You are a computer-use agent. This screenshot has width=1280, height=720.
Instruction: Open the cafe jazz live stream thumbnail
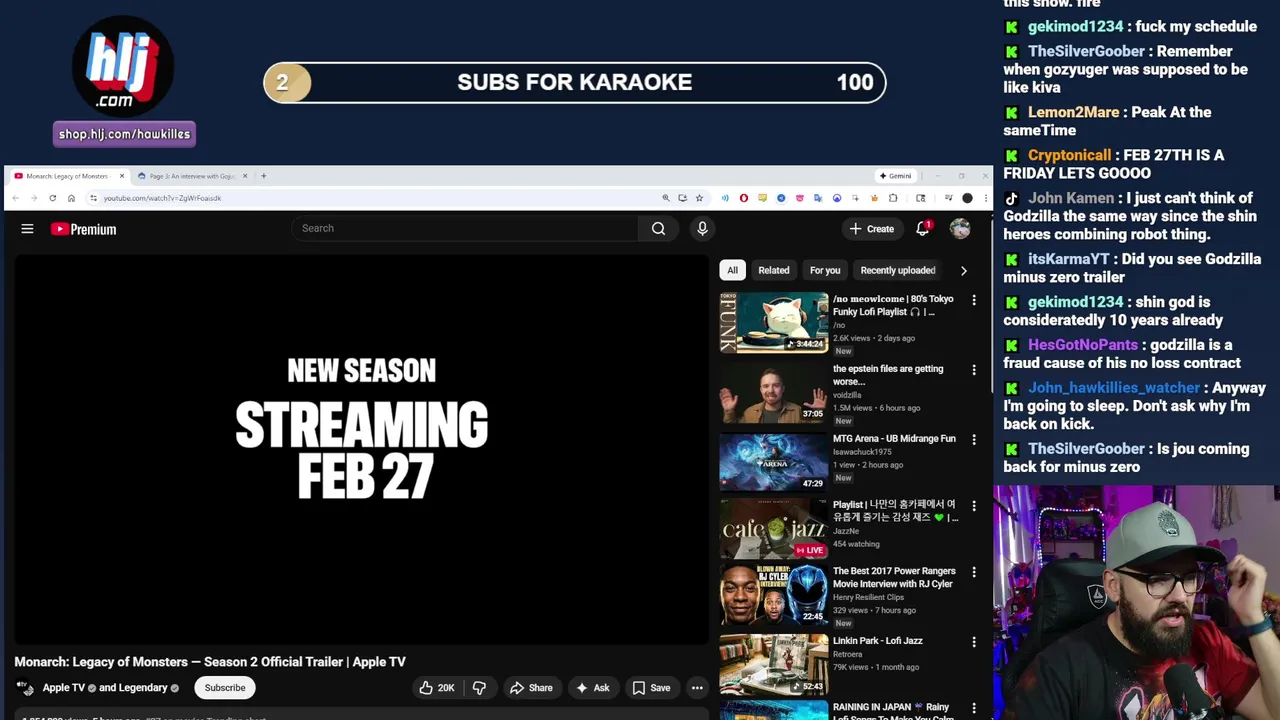(774, 529)
